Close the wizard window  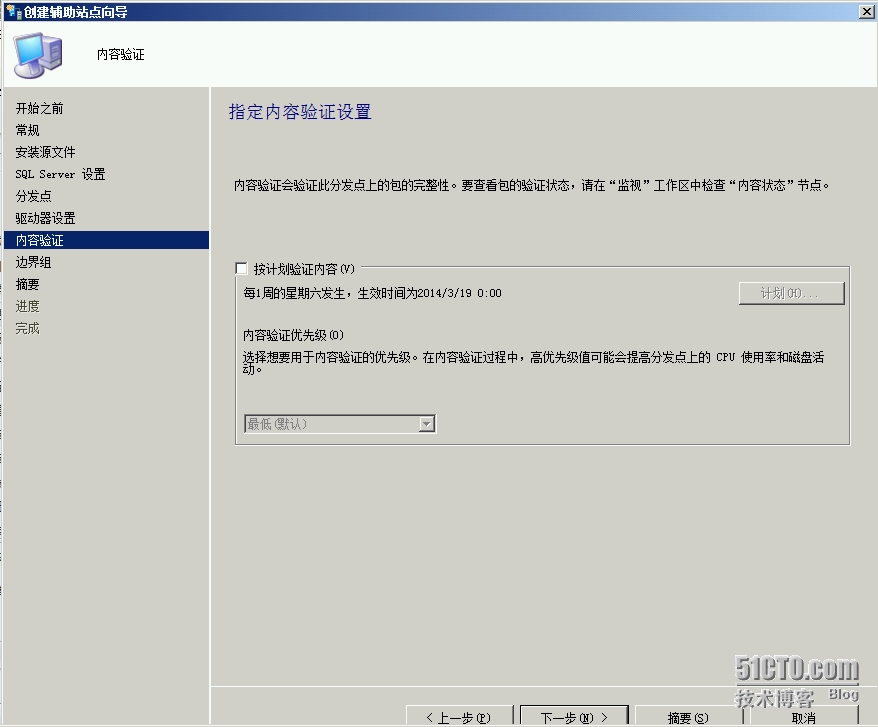click(867, 11)
